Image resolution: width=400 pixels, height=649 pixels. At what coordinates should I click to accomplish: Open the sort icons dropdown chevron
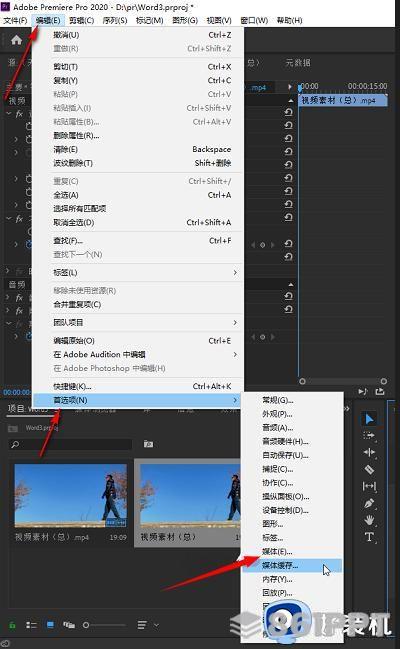pyautogui.click(x=156, y=625)
